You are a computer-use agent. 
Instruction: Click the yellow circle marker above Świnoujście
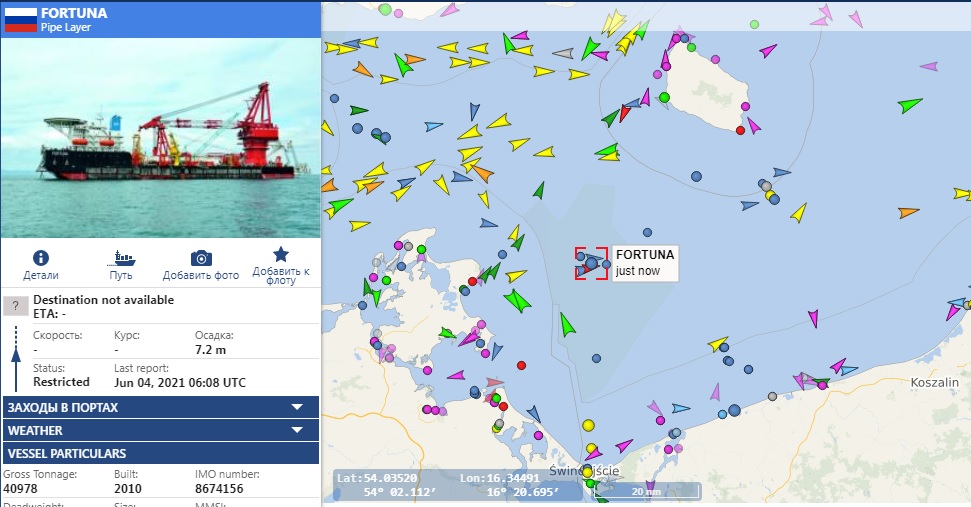(x=588, y=425)
